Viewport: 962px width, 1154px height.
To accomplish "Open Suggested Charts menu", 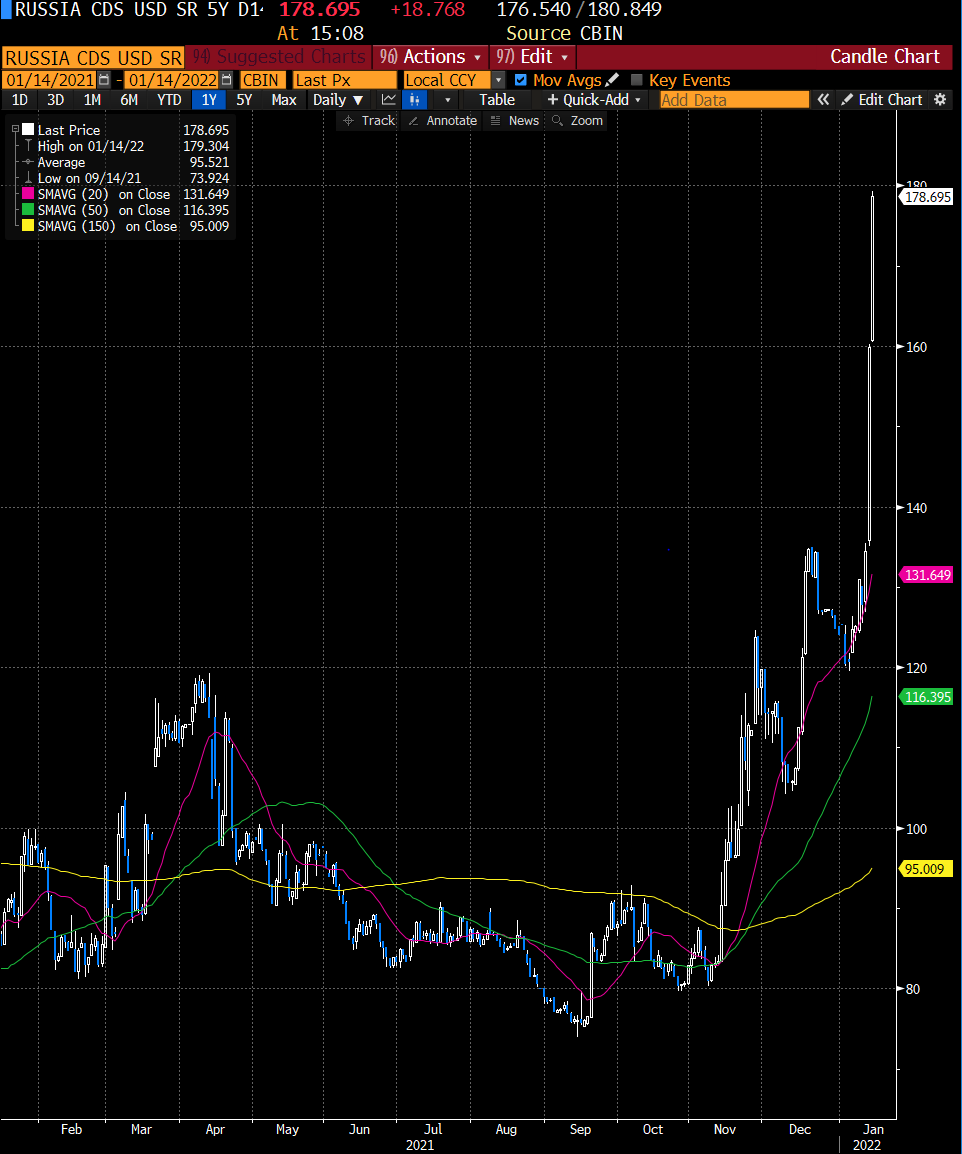I will click(x=278, y=57).
